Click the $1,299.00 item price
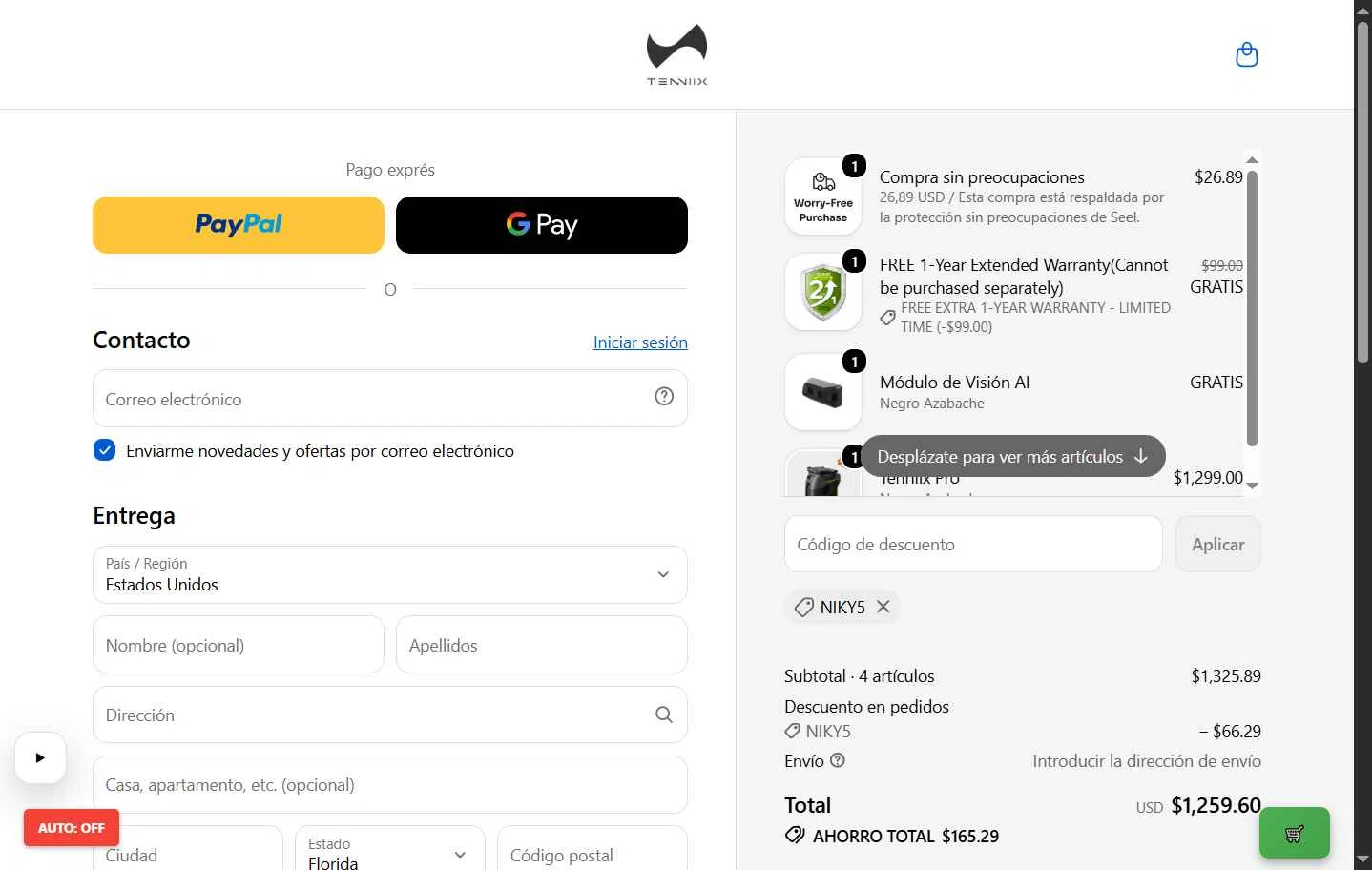Screen dimensions: 1372x870 [x=1208, y=478]
